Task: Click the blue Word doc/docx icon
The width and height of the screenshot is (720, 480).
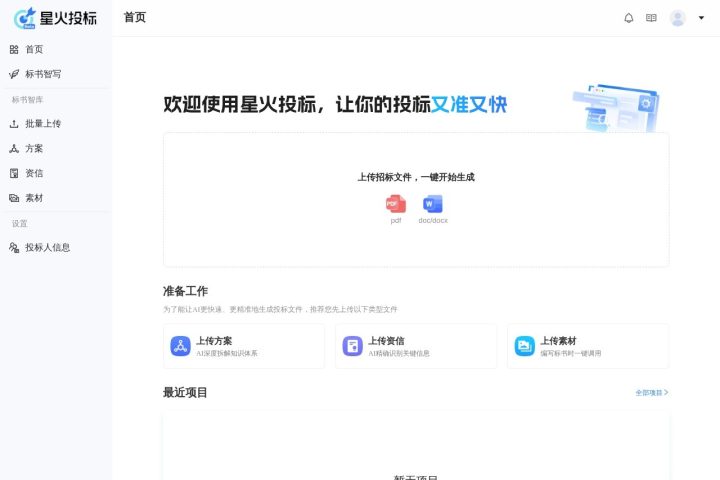Action: click(433, 204)
